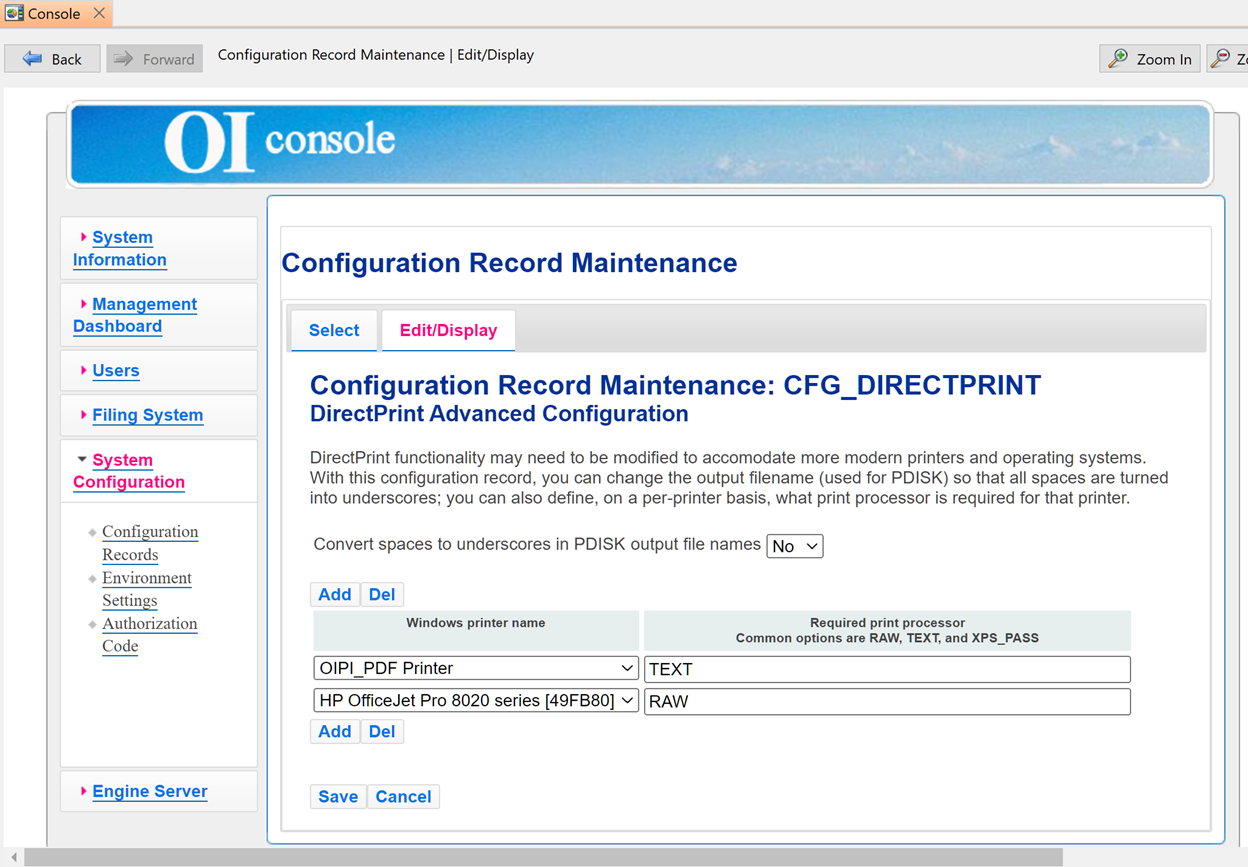The width and height of the screenshot is (1248, 867).
Task: Click the Console tab icon
Action: [x=14, y=13]
